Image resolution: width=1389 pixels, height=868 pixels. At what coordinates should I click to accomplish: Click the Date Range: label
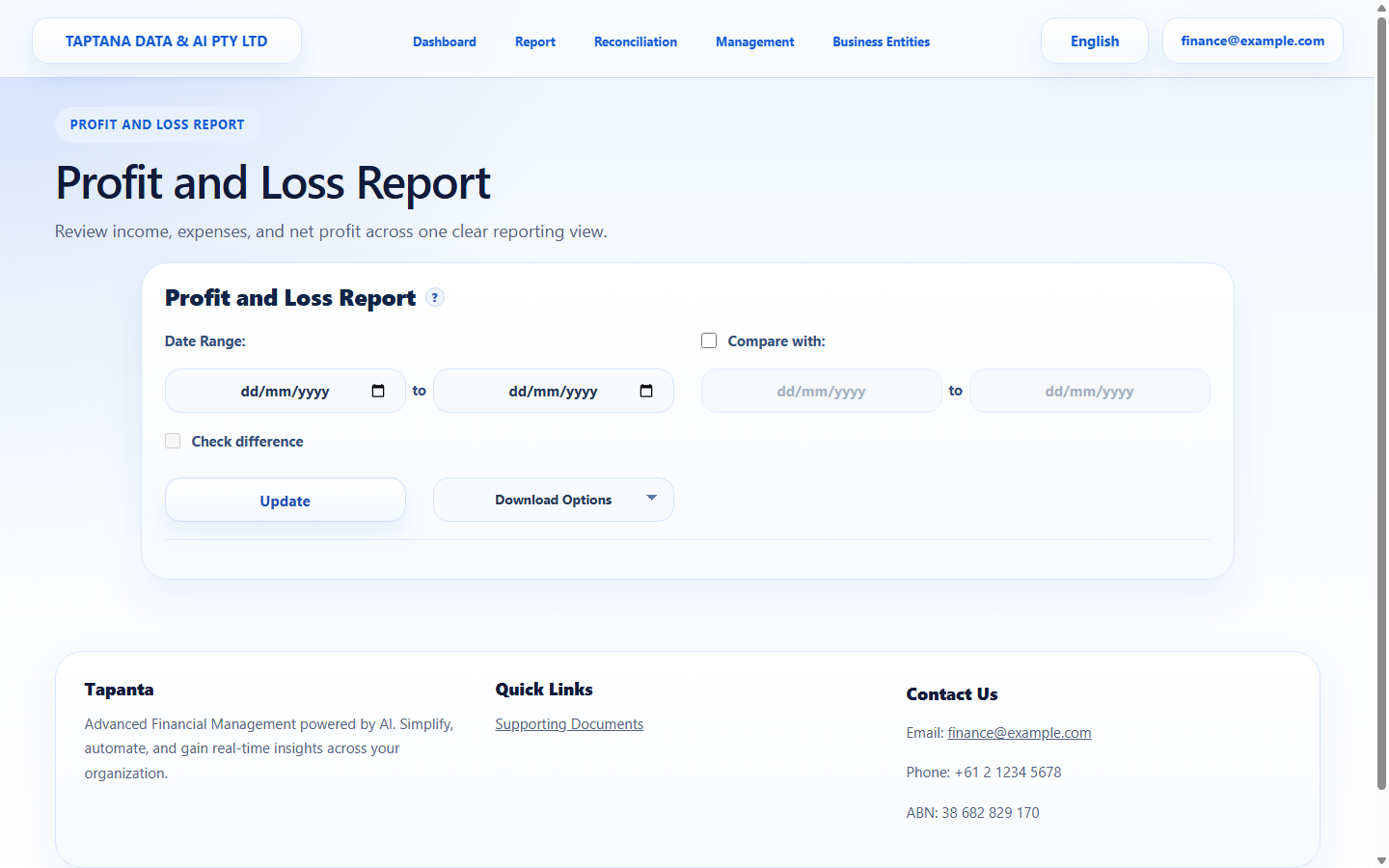(205, 341)
